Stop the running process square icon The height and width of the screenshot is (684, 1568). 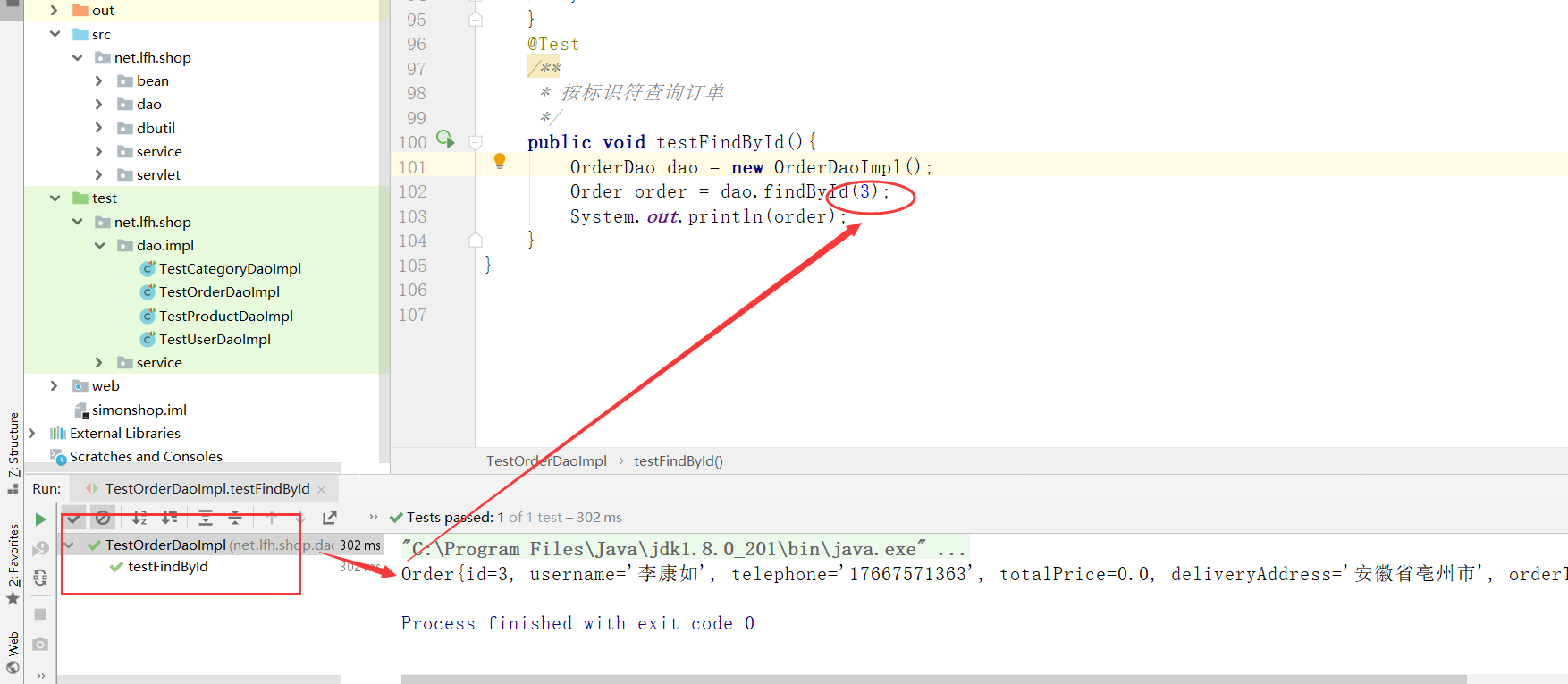[40, 614]
